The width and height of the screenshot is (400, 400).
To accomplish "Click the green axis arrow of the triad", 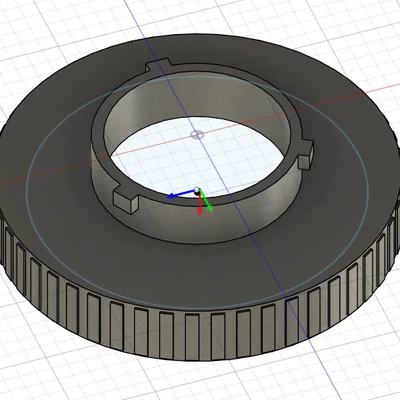I will coord(206,202).
